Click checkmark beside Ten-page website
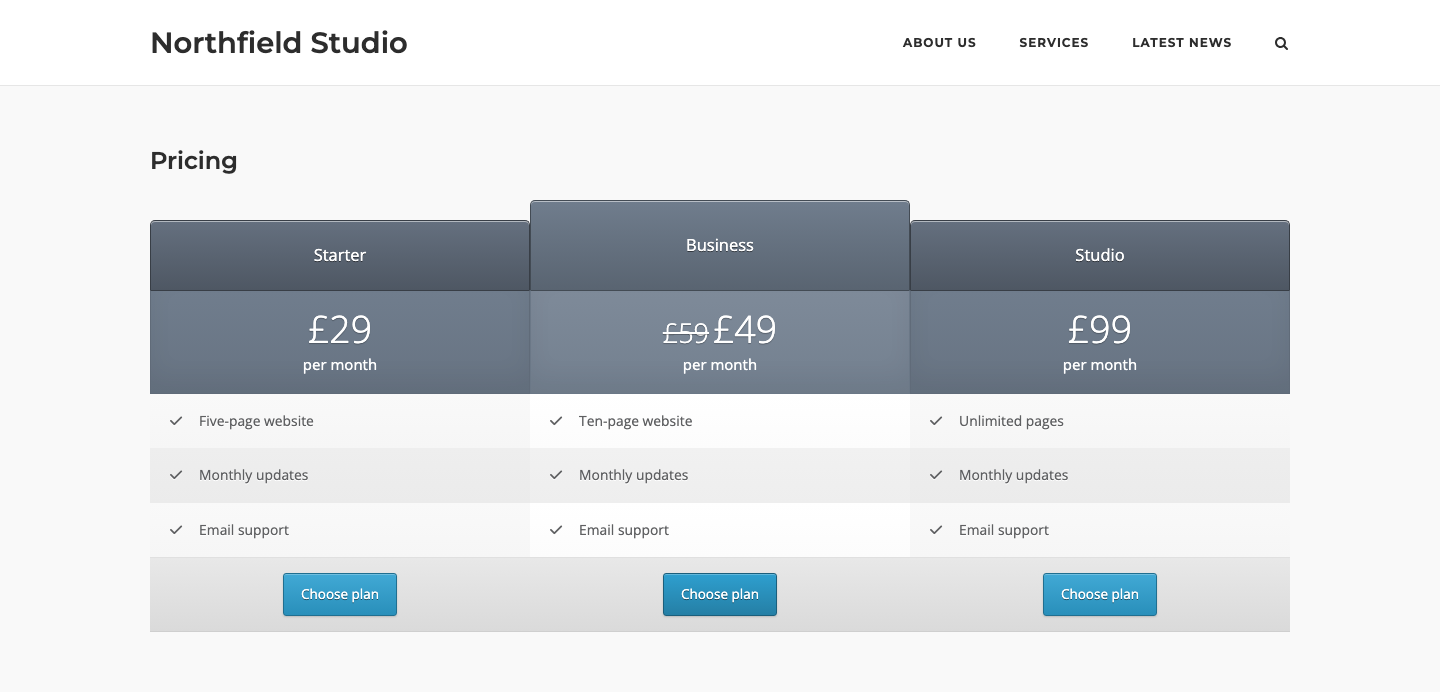Screen dimensions: 1440x692 click(x=556, y=421)
